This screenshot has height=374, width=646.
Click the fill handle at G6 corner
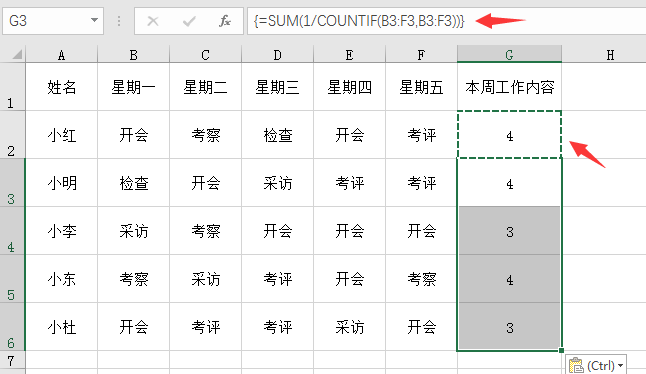click(x=562, y=351)
